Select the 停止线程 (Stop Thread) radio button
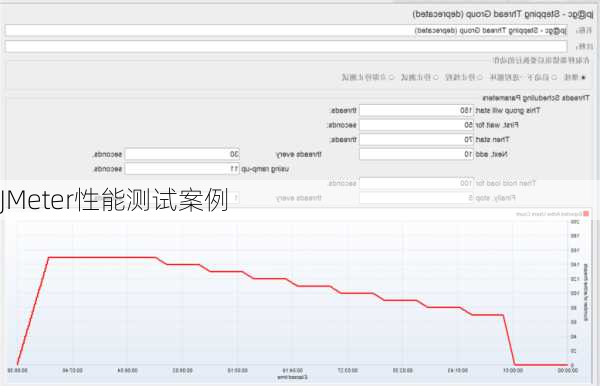600x386 pixels. 479,78
